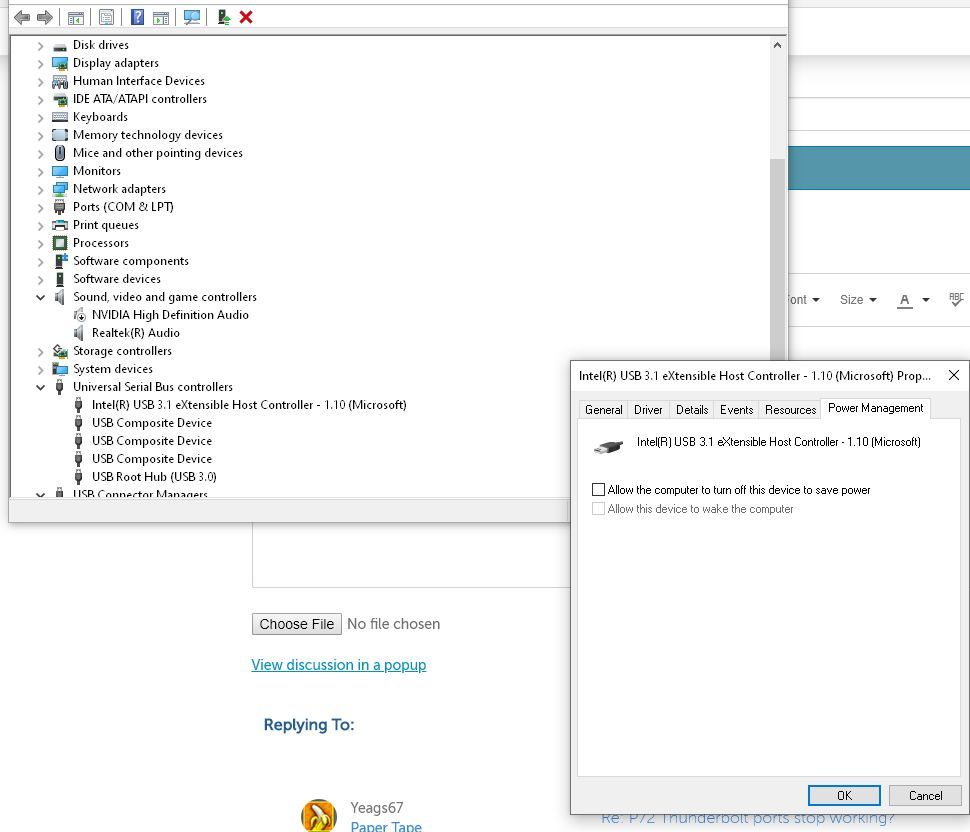
Task: Expand the Software devices node
Action: (40, 279)
